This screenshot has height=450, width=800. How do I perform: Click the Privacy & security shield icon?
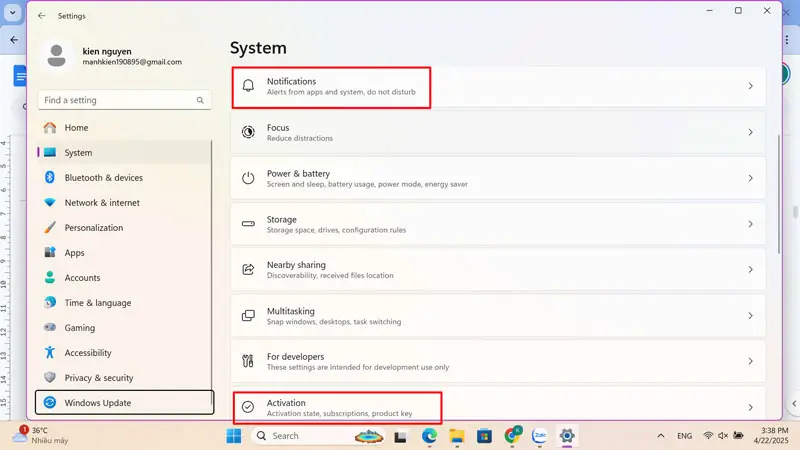tap(49, 378)
